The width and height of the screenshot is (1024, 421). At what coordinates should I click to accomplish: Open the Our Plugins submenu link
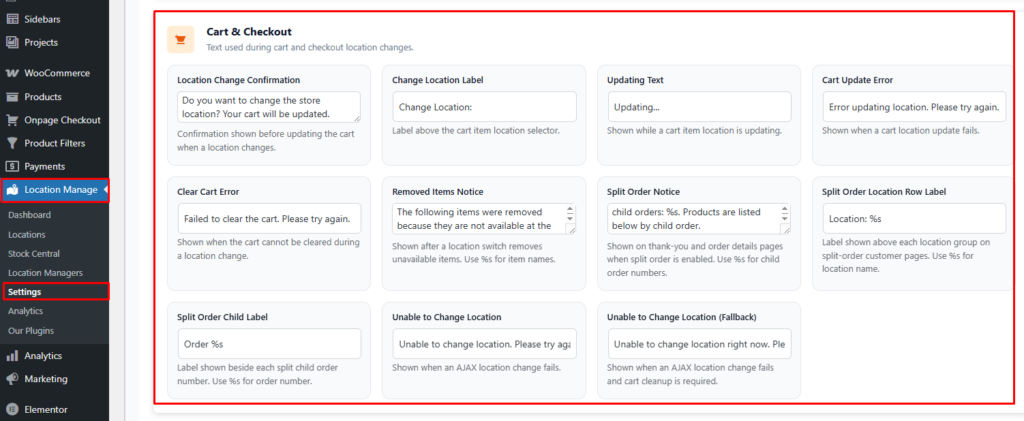31,330
